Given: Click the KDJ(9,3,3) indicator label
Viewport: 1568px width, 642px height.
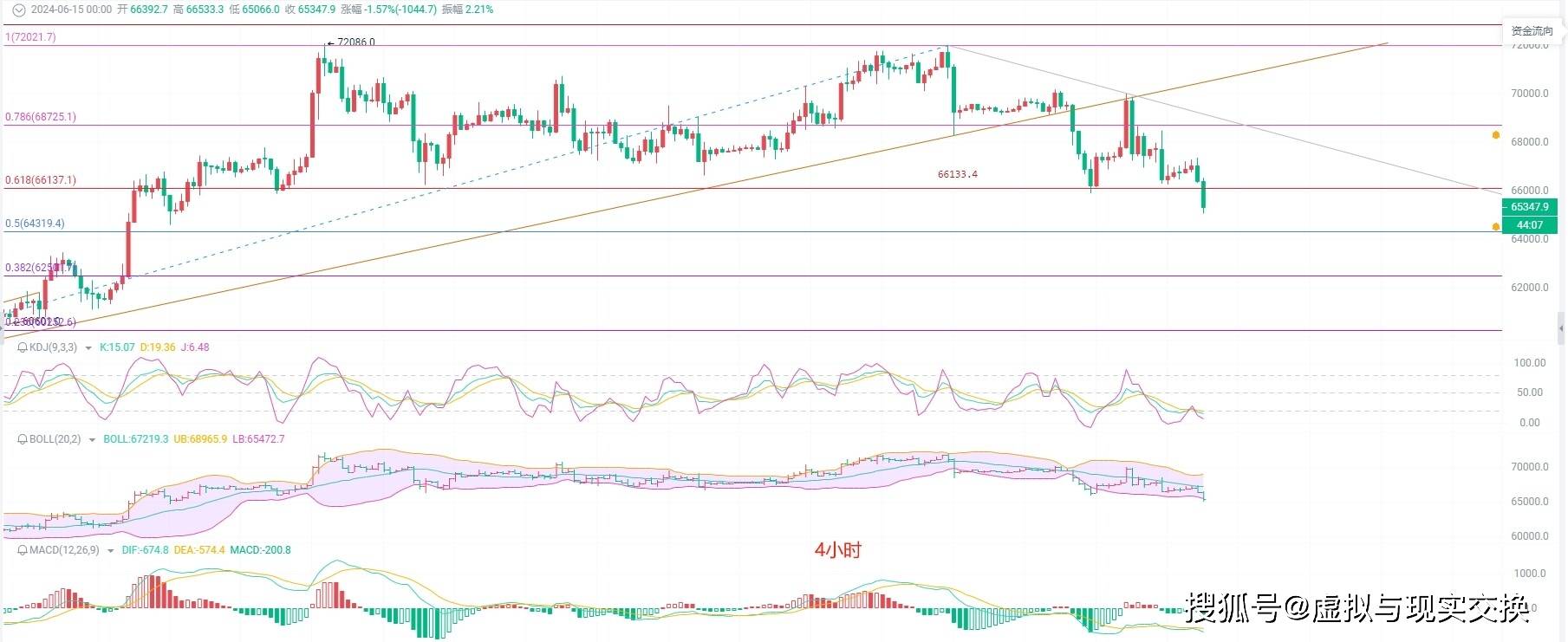Looking at the screenshot, I should click(54, 347).
